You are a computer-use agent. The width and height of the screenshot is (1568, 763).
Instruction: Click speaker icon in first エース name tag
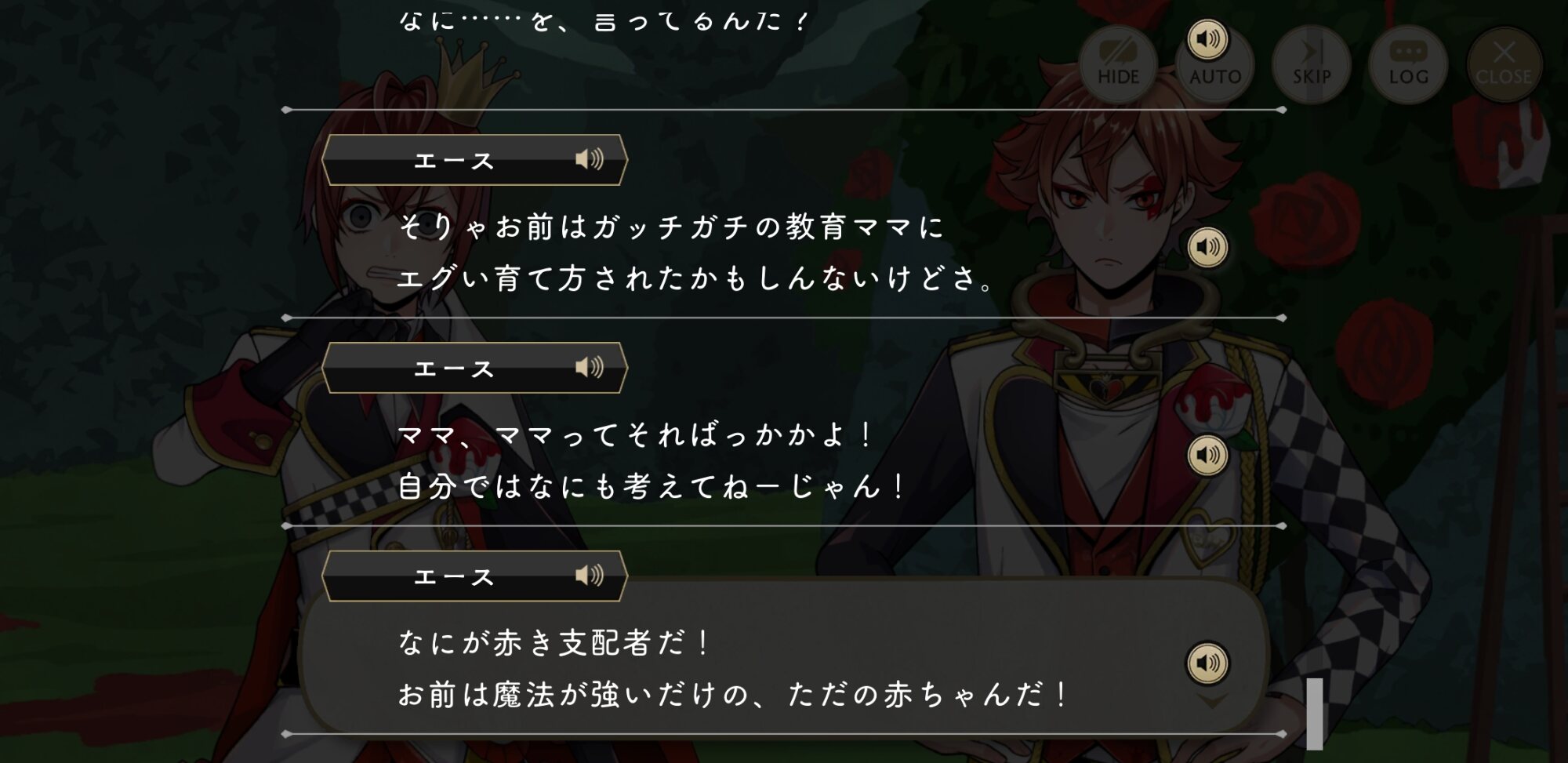590,159
